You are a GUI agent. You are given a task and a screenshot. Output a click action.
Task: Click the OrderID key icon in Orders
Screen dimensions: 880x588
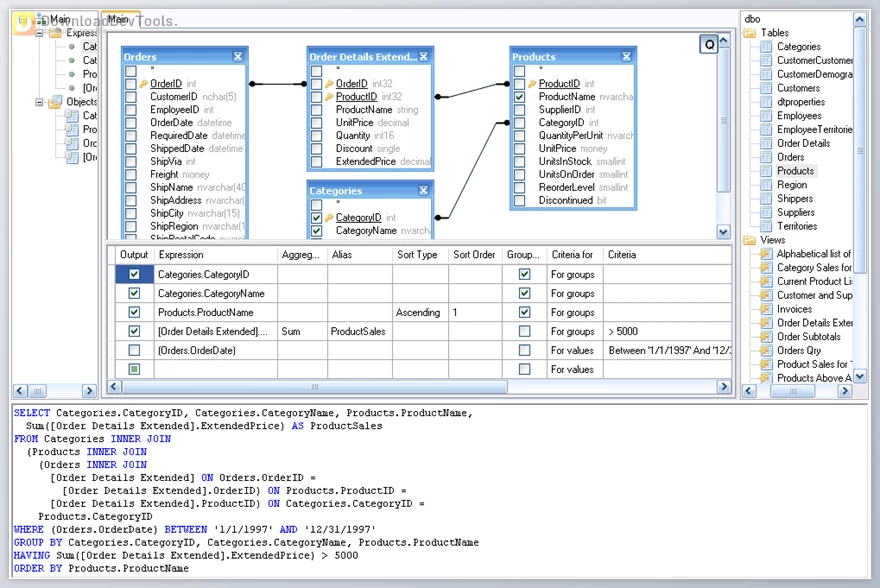click(x=143, y=84)
